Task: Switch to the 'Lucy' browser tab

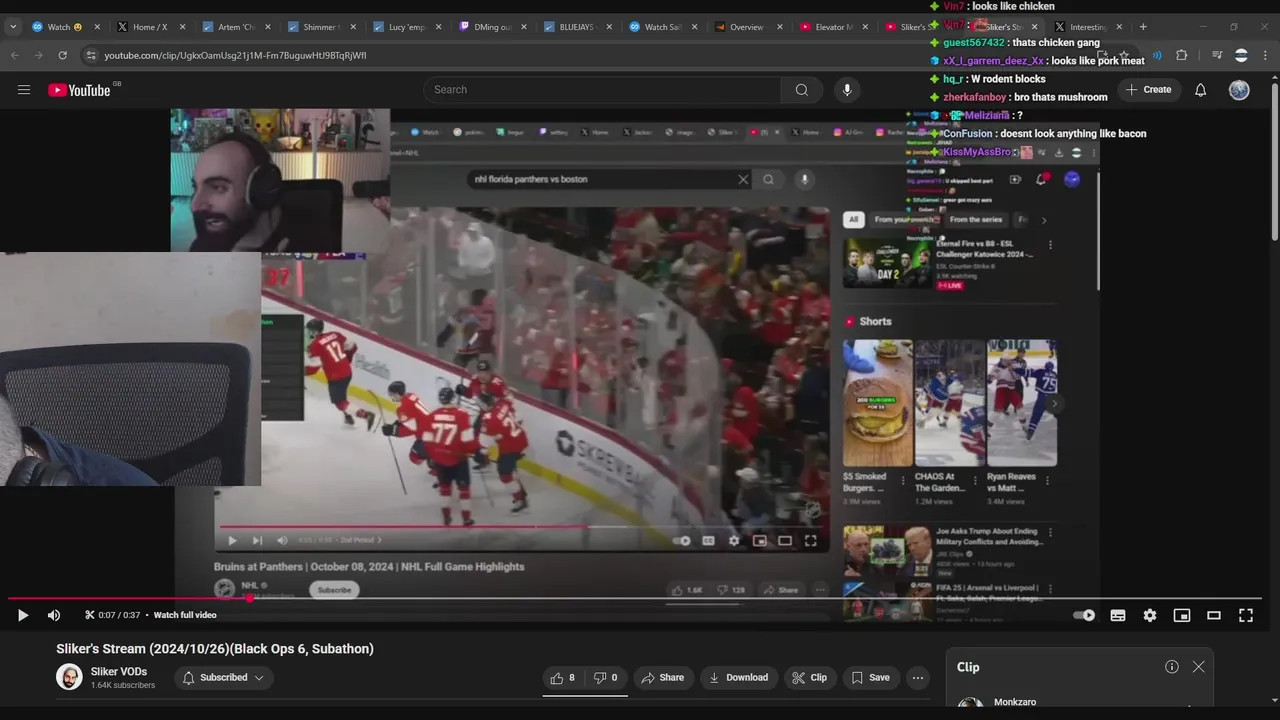Action: coord(406,27)
